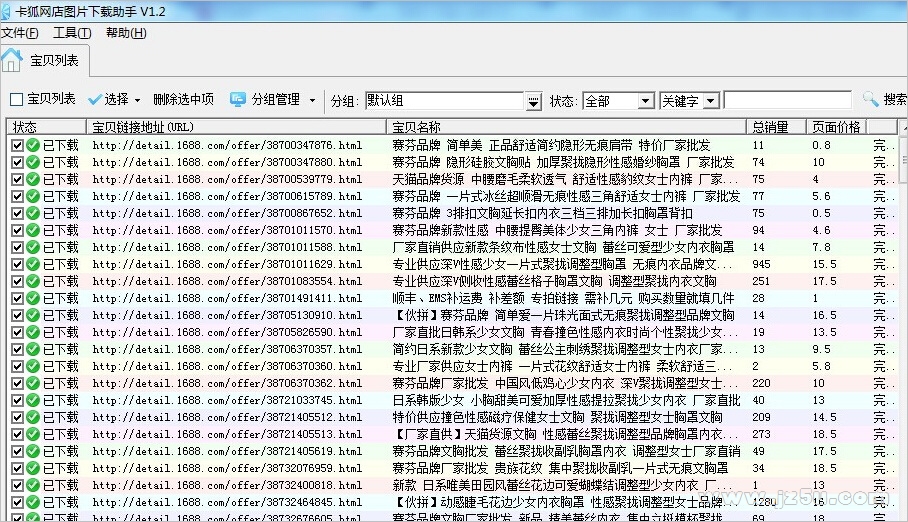Click the magnifier search icon
This screenshot has height=522, width=908.
[x=870, y=99]
